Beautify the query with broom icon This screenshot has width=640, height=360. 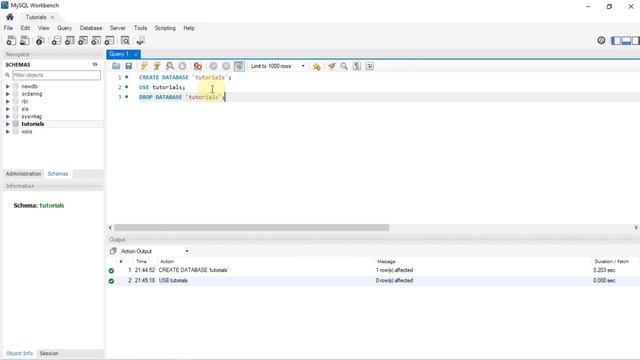[x=331, y=66]
